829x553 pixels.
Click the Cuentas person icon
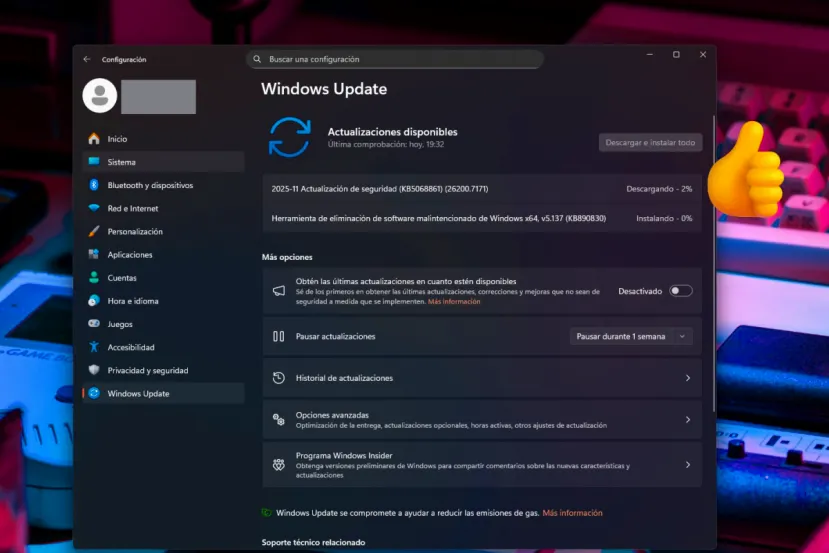(94, 278)
